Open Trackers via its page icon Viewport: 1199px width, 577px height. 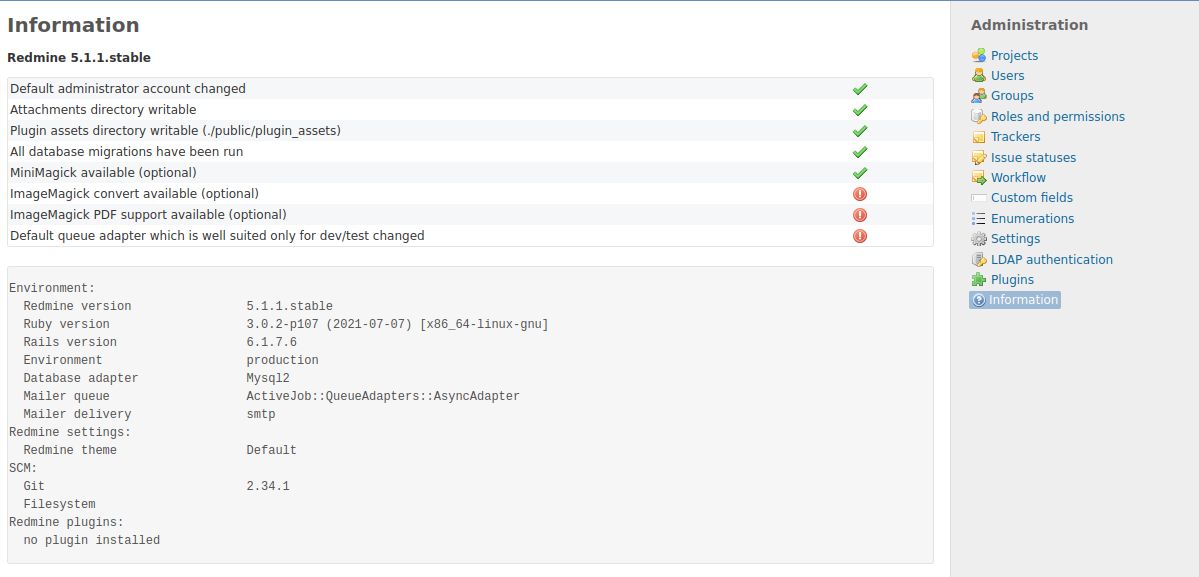(978, 136)
